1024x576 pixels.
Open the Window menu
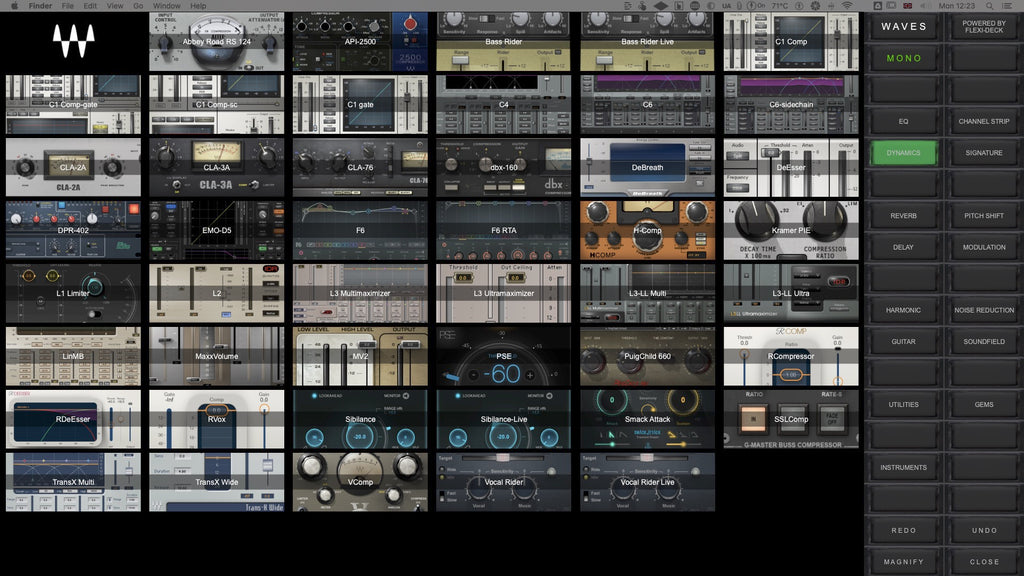167,6
